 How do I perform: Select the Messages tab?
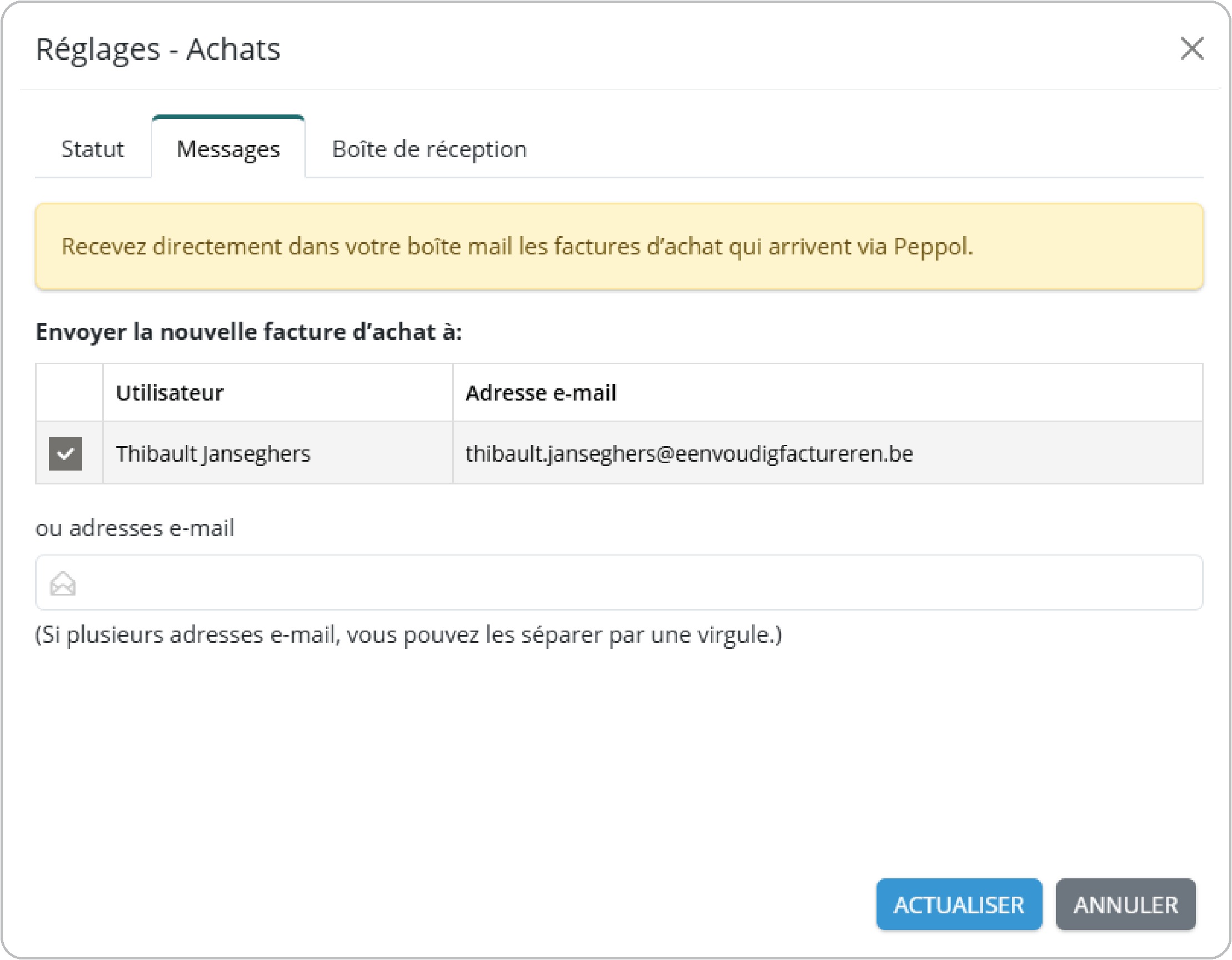tap(228, 149)
